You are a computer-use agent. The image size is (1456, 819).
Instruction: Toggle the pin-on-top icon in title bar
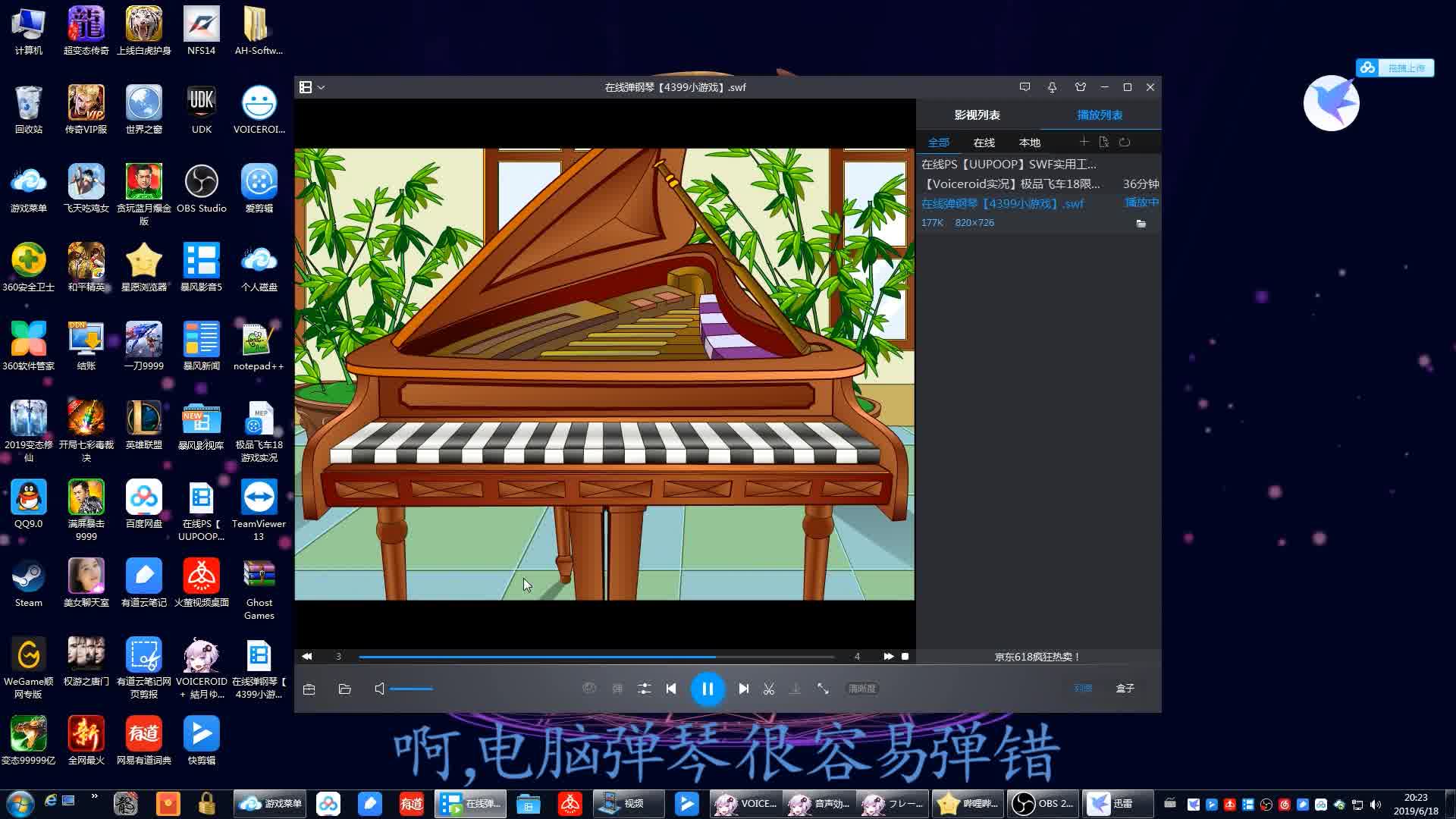(x=1052, y=87)
